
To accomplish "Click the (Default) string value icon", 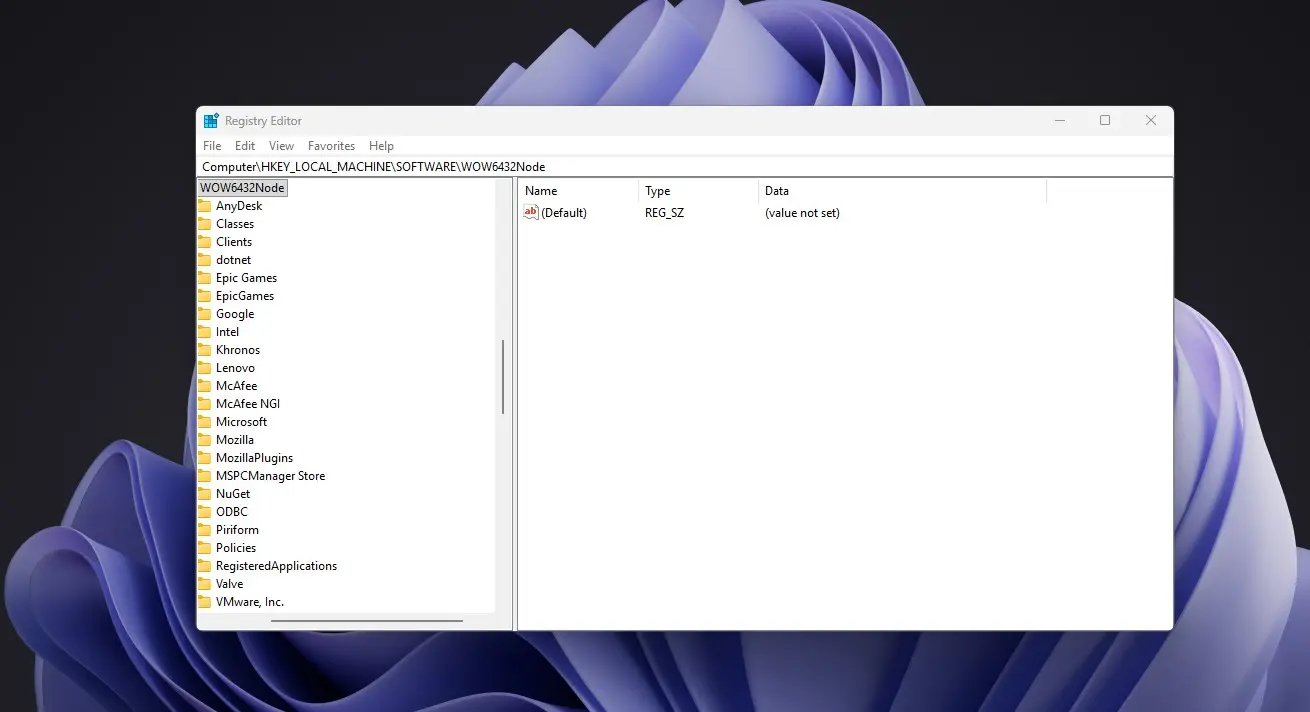I will pyautogui.click(x=531, y=212).
